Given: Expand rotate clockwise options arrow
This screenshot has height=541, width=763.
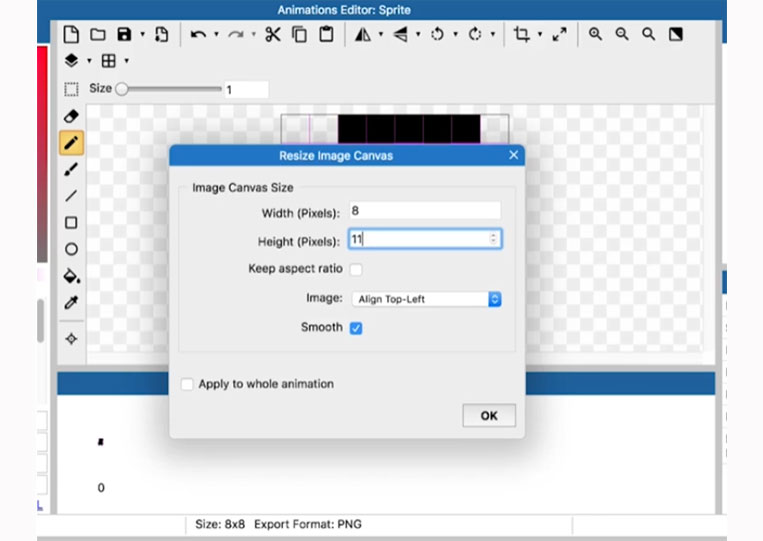Looking at the screenshot, I should coord(493,35).
